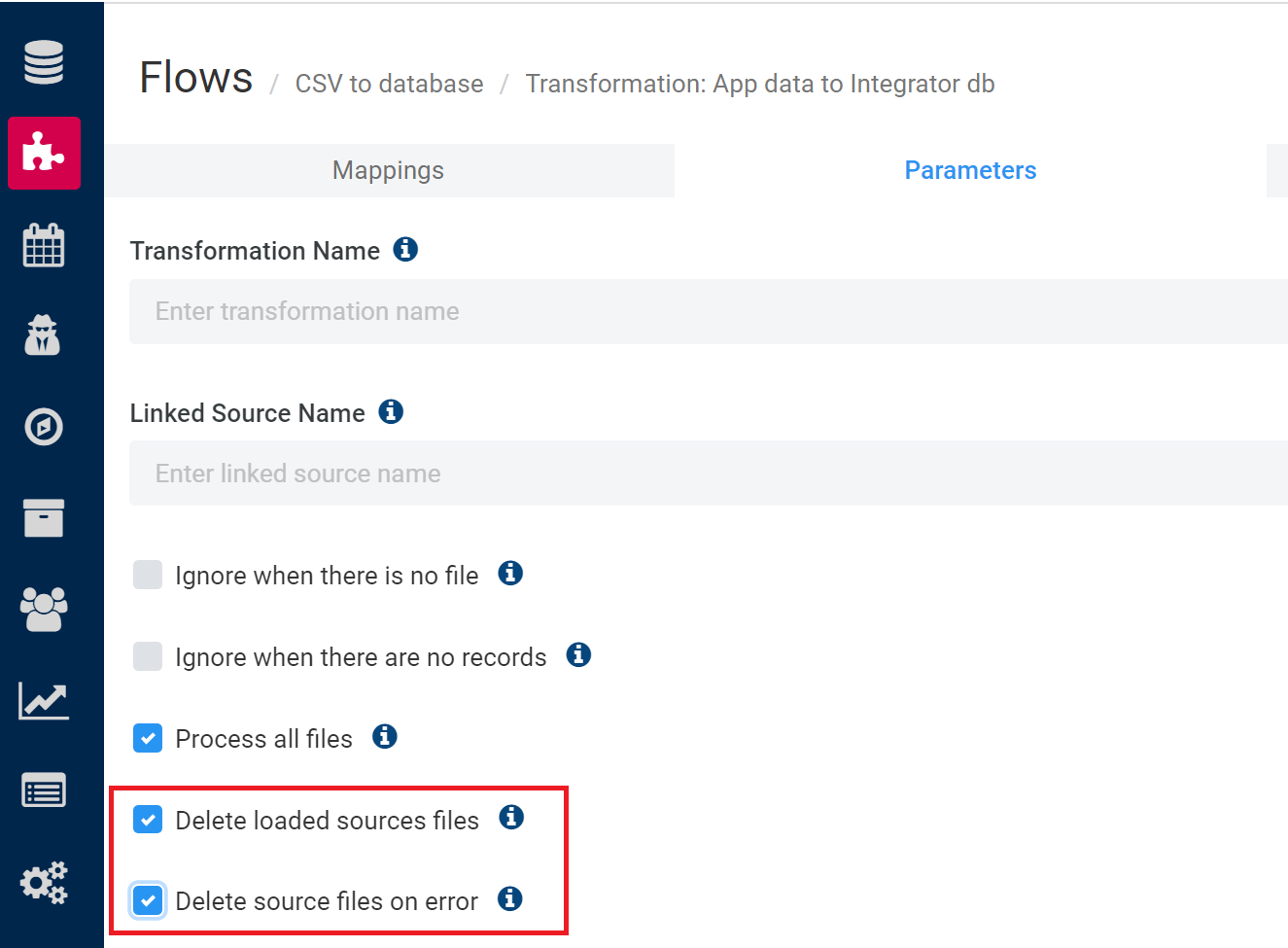
Task: Open the Connections panel via database icon
Action: tap(44, 61)
